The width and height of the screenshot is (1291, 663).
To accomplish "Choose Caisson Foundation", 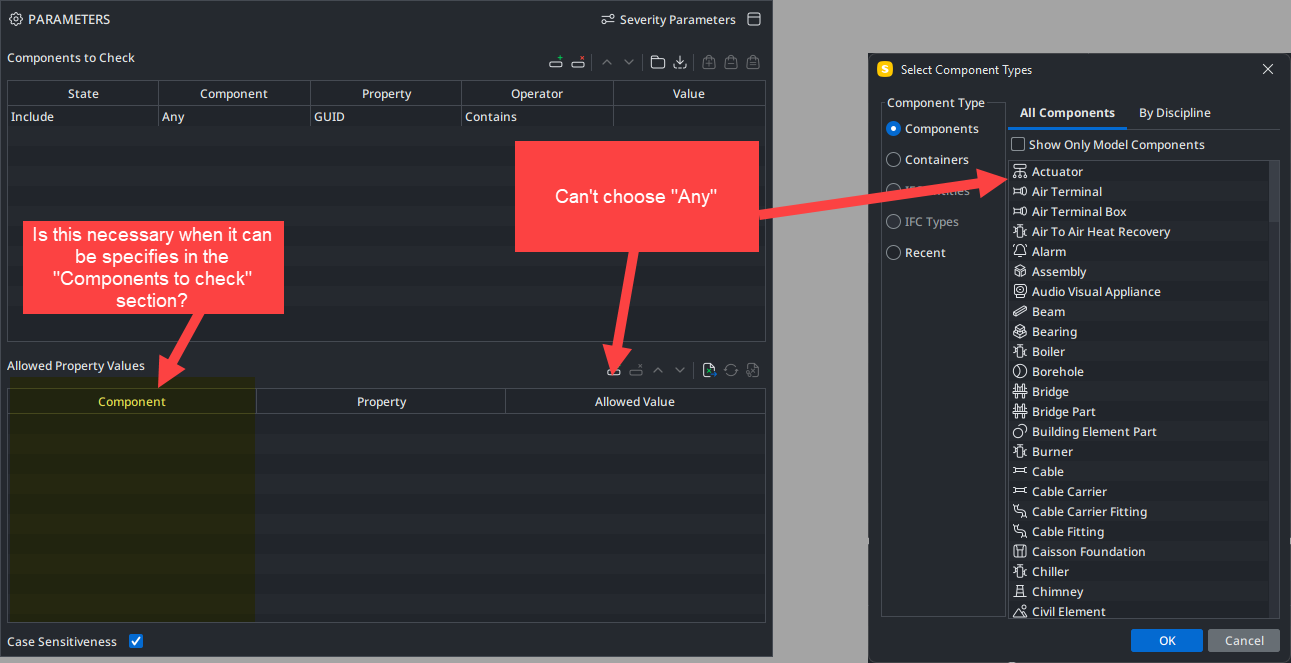I will 1139,552.
